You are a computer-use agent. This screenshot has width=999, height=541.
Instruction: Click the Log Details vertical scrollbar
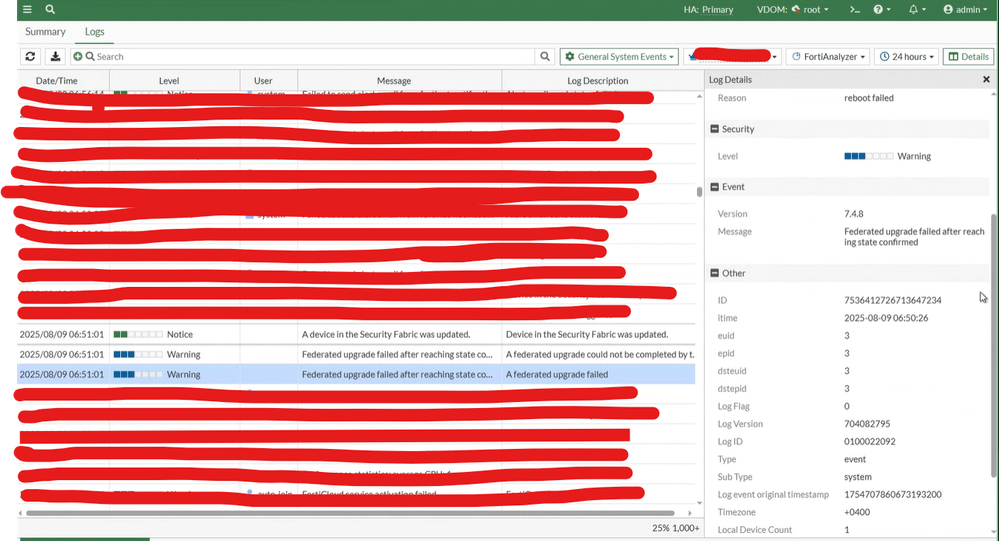click(993, 345)
